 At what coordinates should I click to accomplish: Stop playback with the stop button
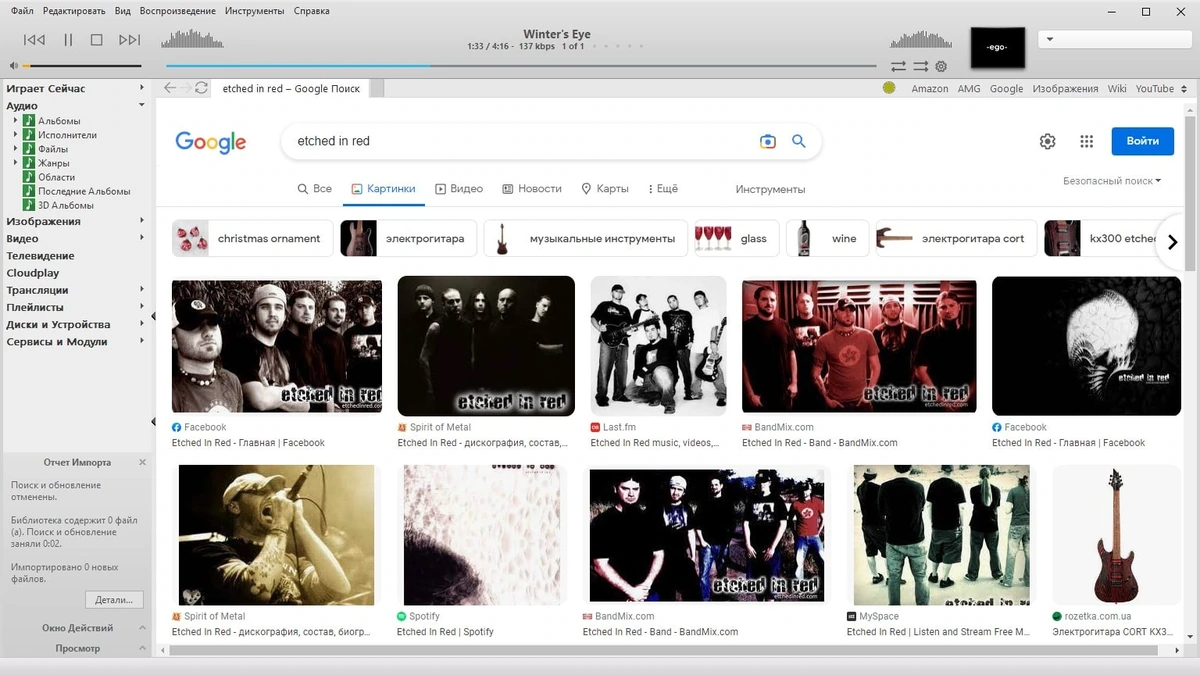[x=97, y=40]
